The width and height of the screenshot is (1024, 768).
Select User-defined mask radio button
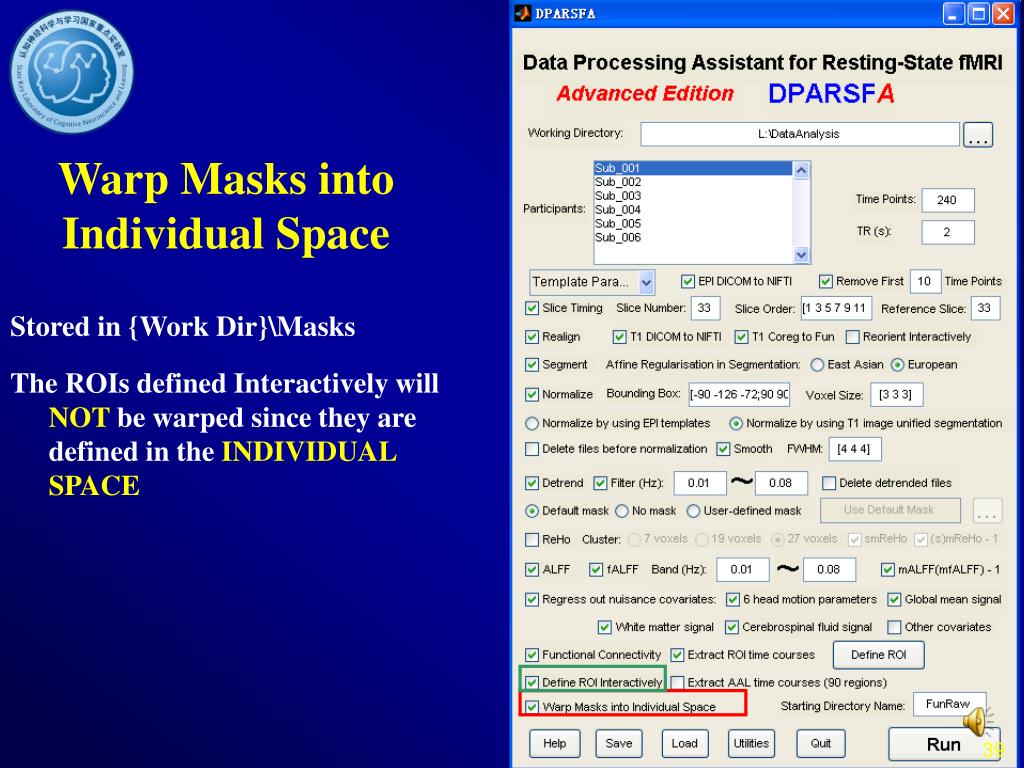coord(693,511)
